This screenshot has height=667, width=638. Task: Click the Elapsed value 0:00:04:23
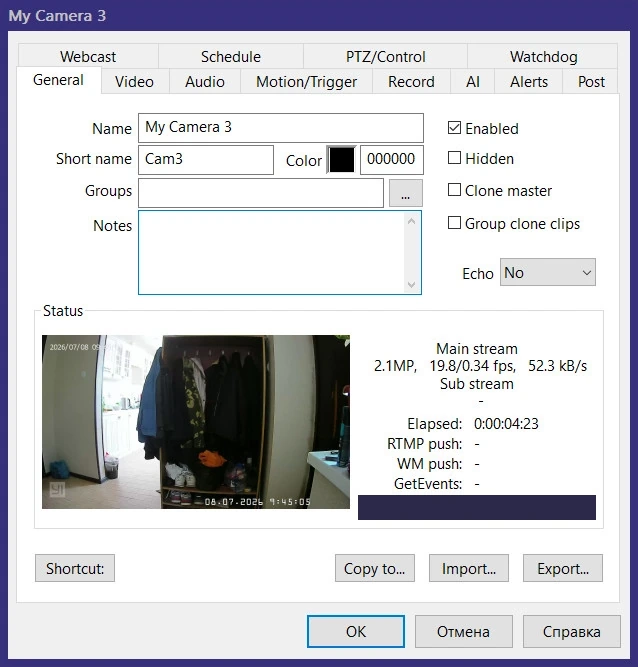click(x=506, y=424)
